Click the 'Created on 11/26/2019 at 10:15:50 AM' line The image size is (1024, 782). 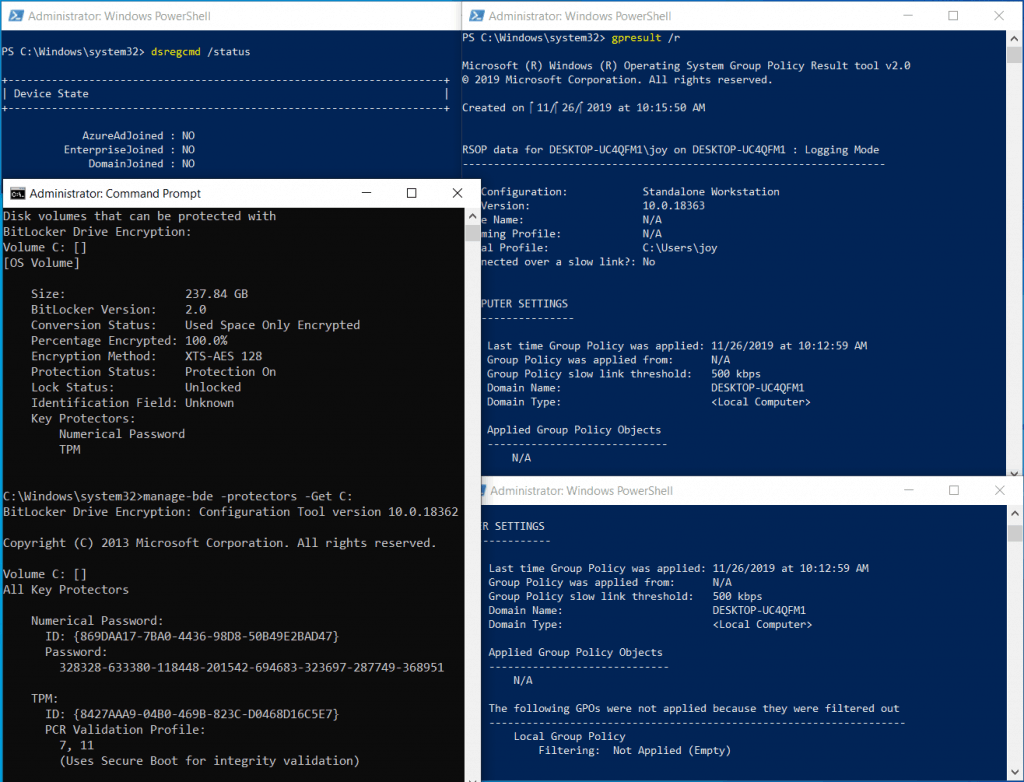[x=583, y=108]
